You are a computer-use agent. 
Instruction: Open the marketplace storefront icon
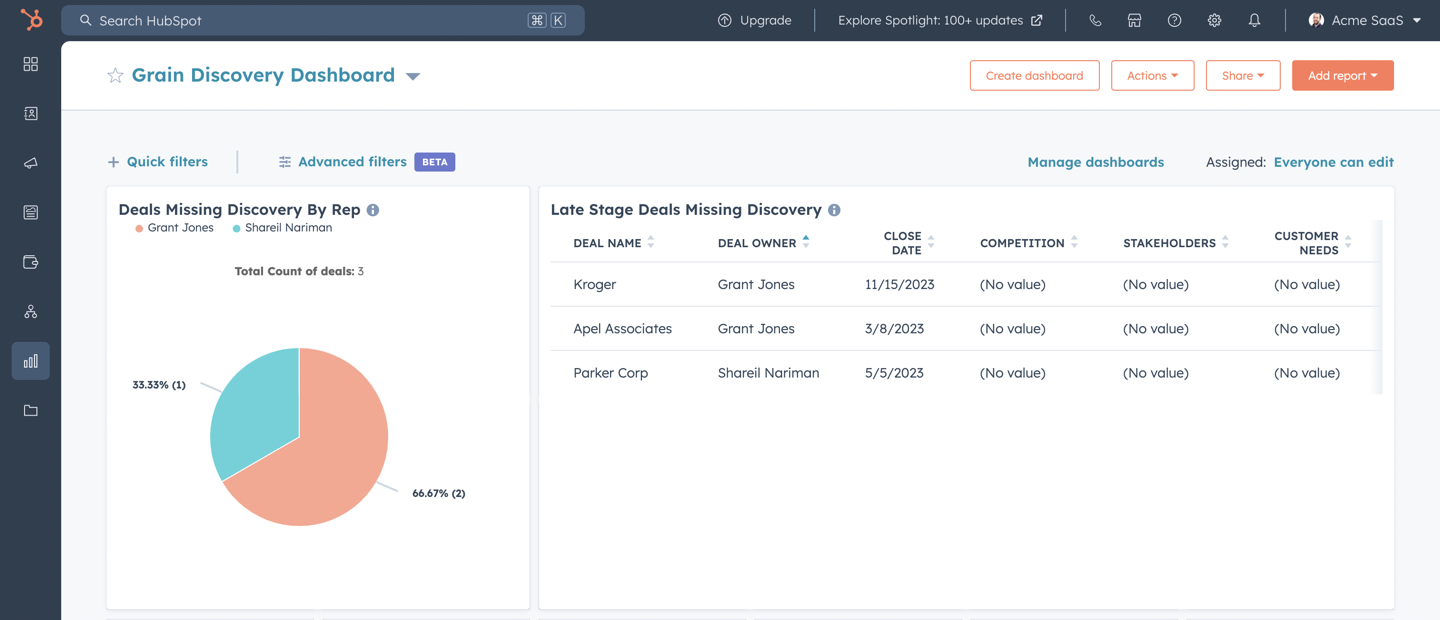[1134, 20]
